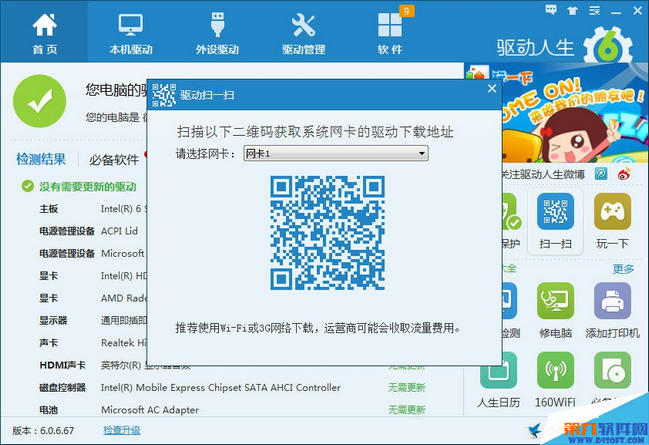Click the 更多 link
Screen dimensions: 649x445
coord(623,269)
